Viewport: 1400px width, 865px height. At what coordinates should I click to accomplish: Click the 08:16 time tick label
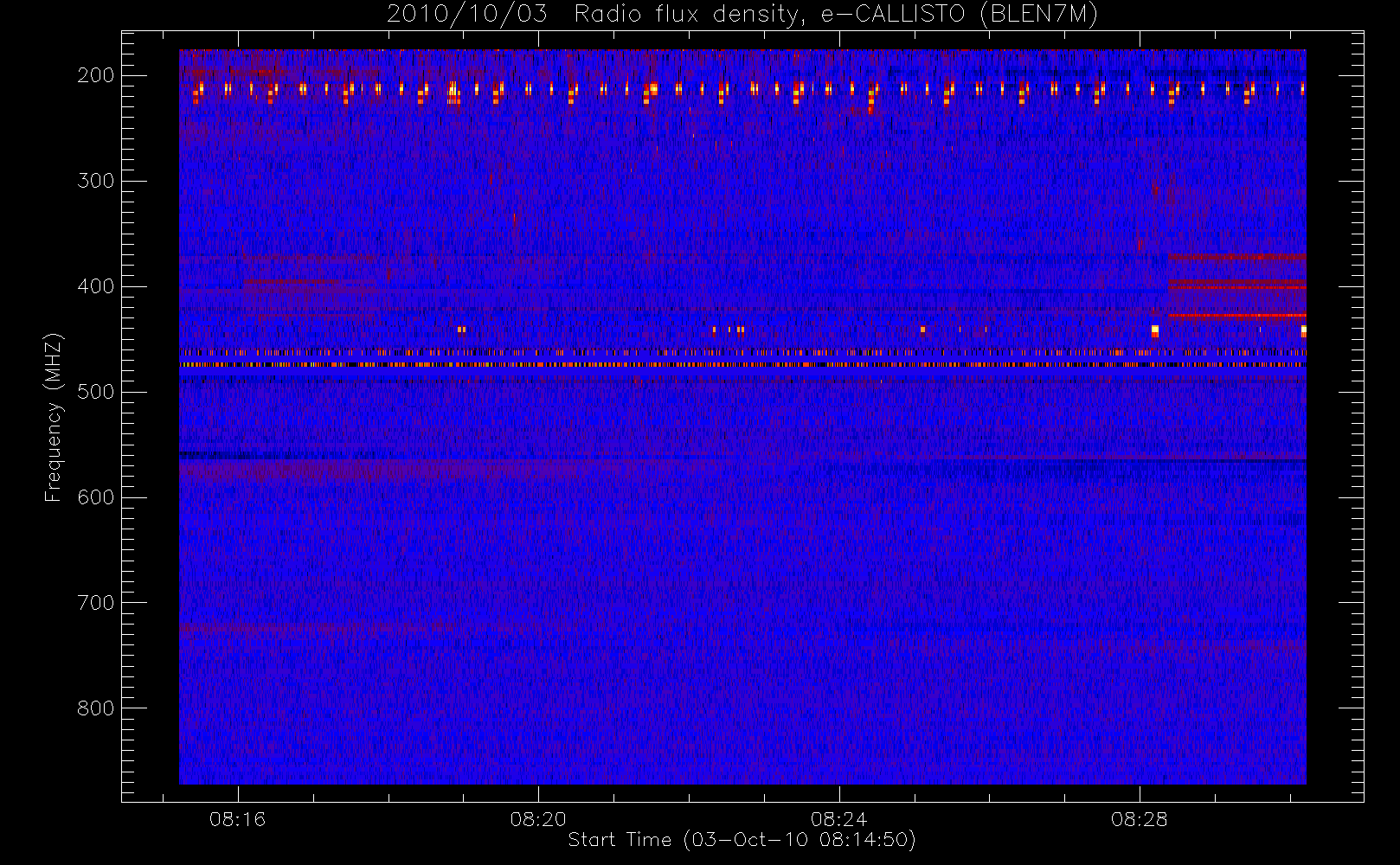[237, 819]
